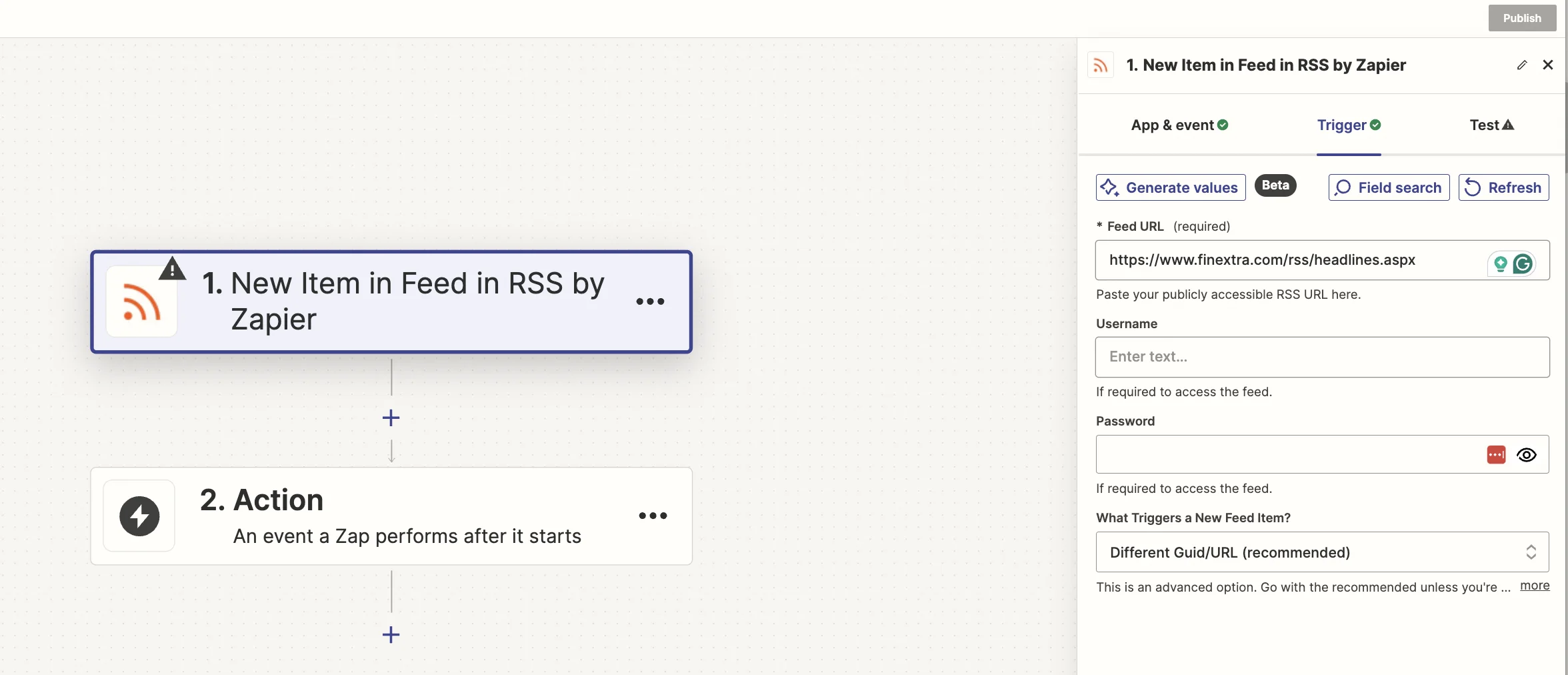Open the What Triggers a New Feed Item dropdown
This screenshot has width=1568, height=675.
1322,552
